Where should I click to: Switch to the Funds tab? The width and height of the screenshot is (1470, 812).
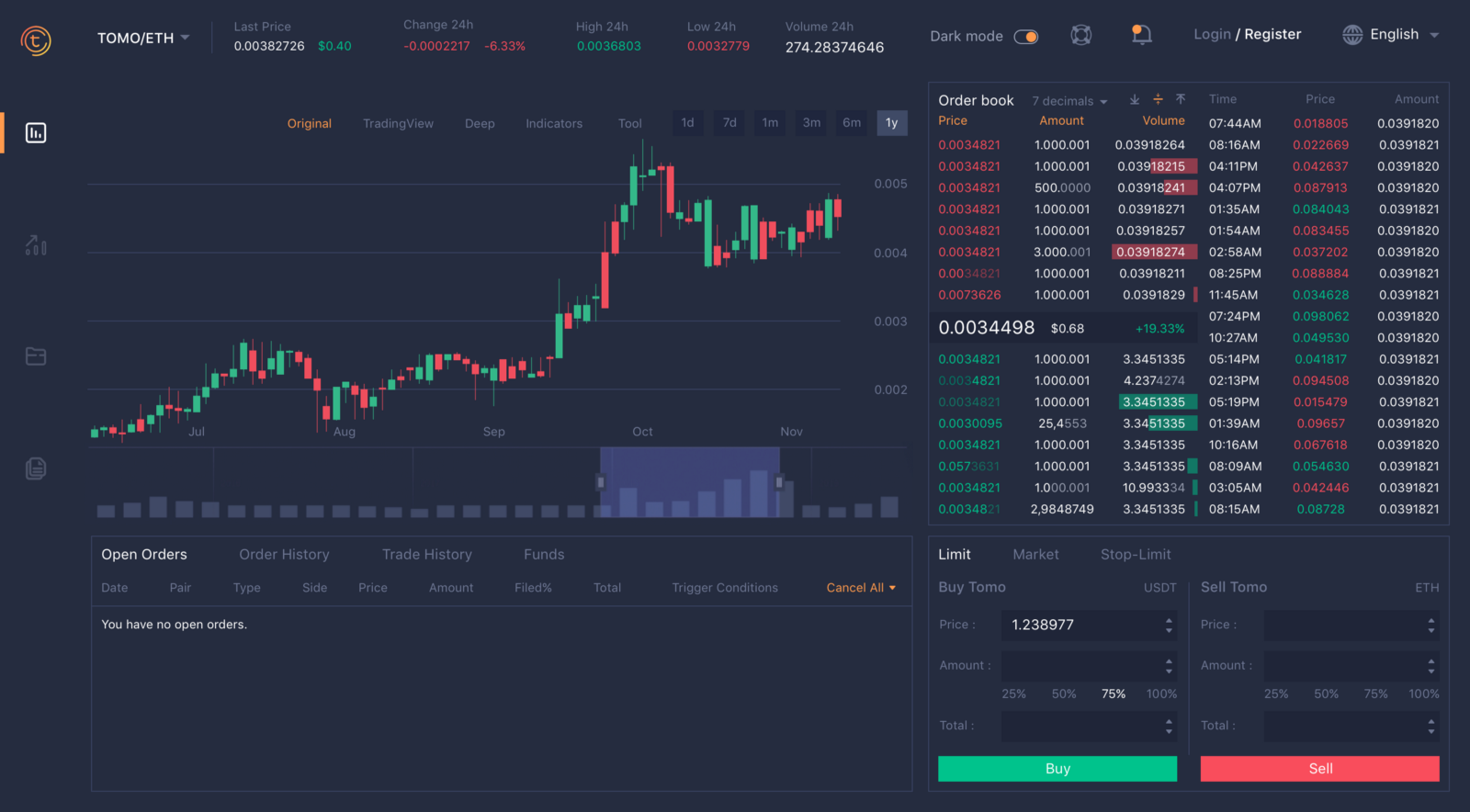click(x=544, y=555)
